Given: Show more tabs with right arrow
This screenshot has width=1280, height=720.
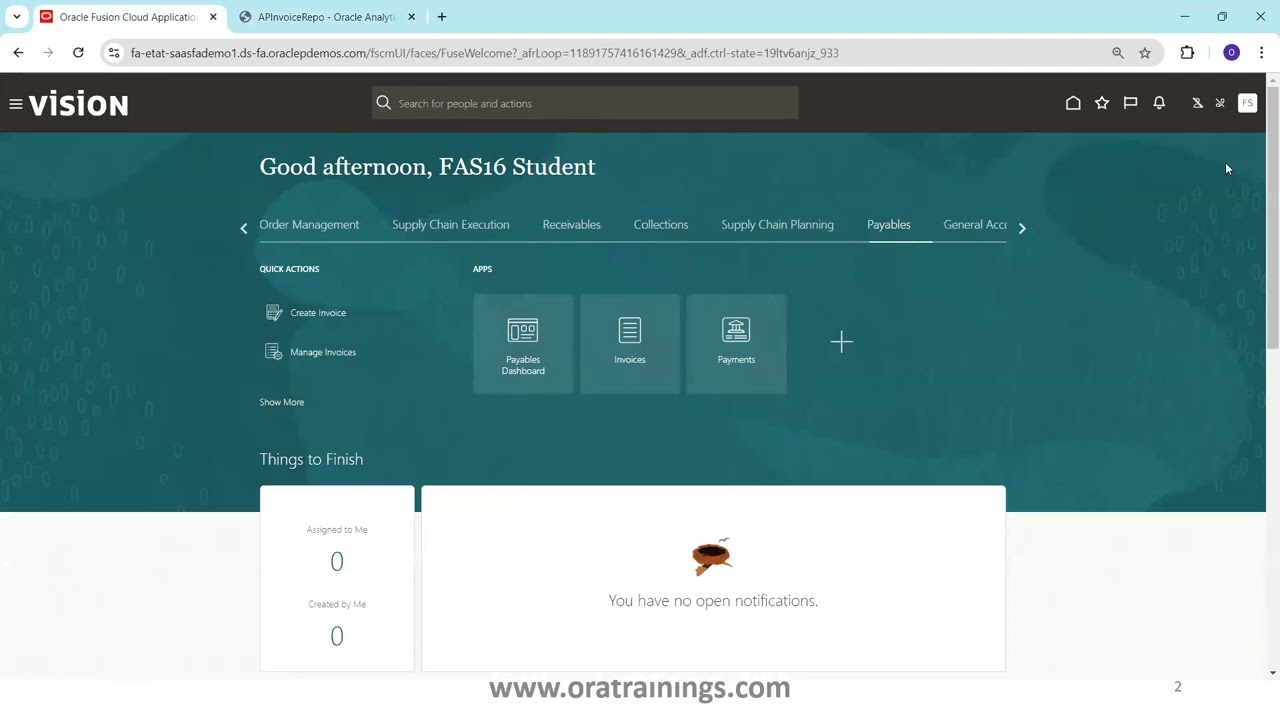Looking at the screenshot, I should (1022, 228).
